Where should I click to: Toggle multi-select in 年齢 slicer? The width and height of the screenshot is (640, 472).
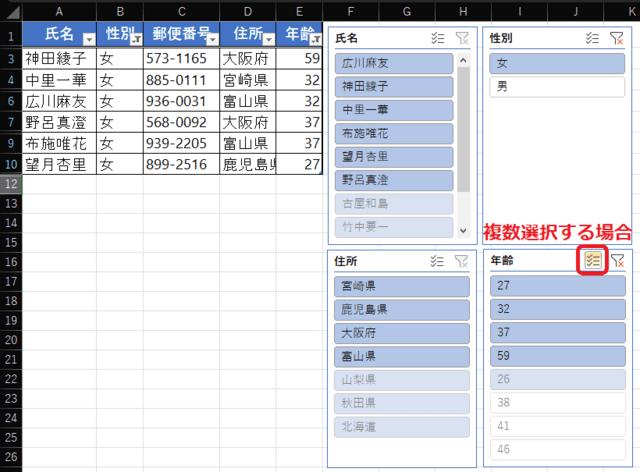click(x=593, y=261)
